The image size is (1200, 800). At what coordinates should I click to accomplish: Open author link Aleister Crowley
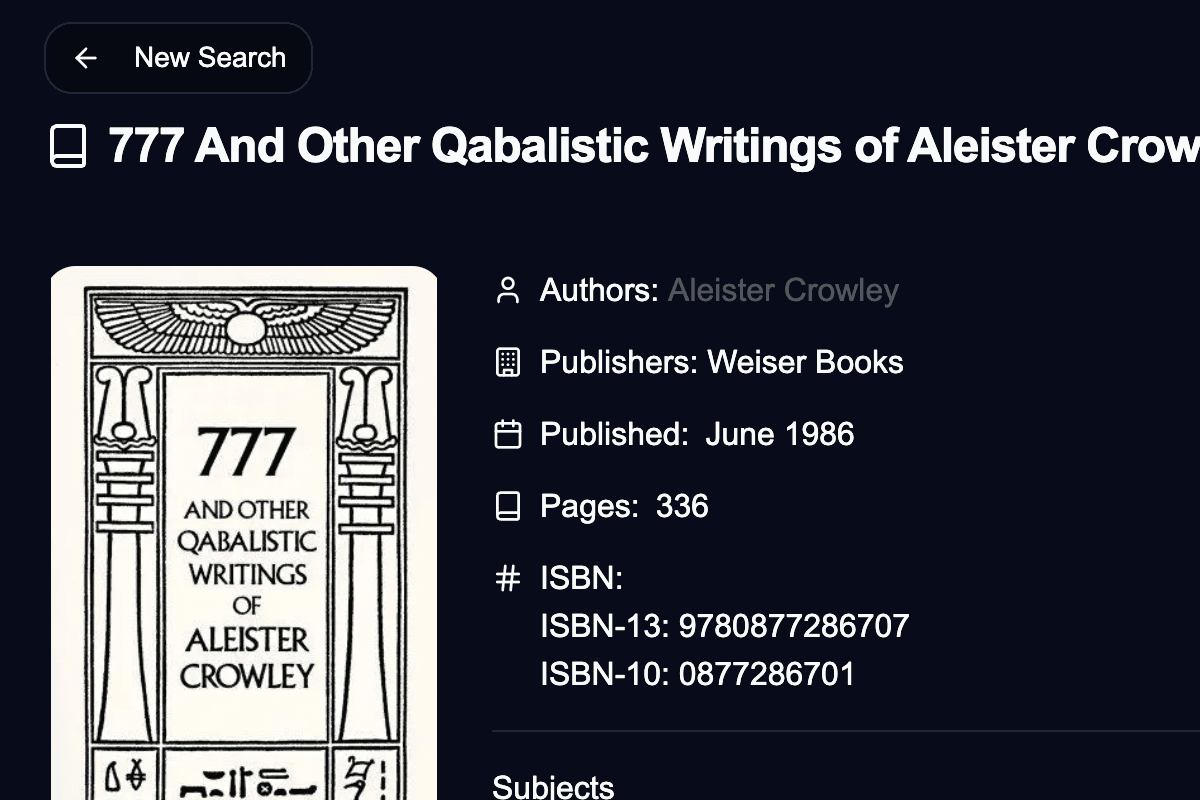[x=783, y=291]
